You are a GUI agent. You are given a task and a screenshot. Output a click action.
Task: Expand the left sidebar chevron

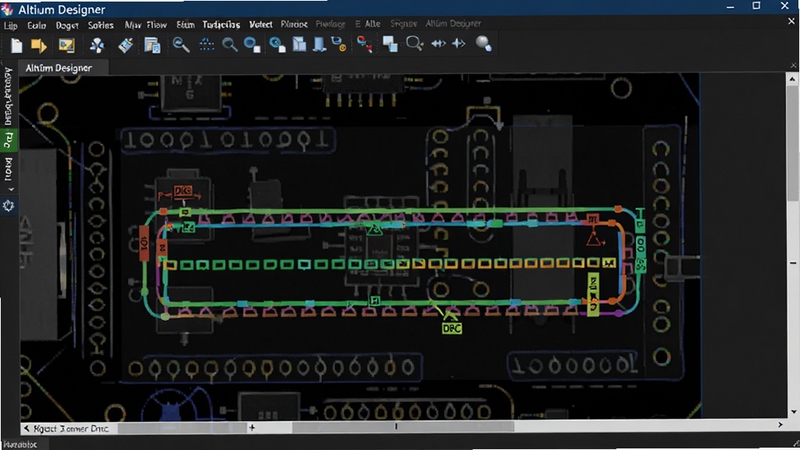click(x=10, y=189)
